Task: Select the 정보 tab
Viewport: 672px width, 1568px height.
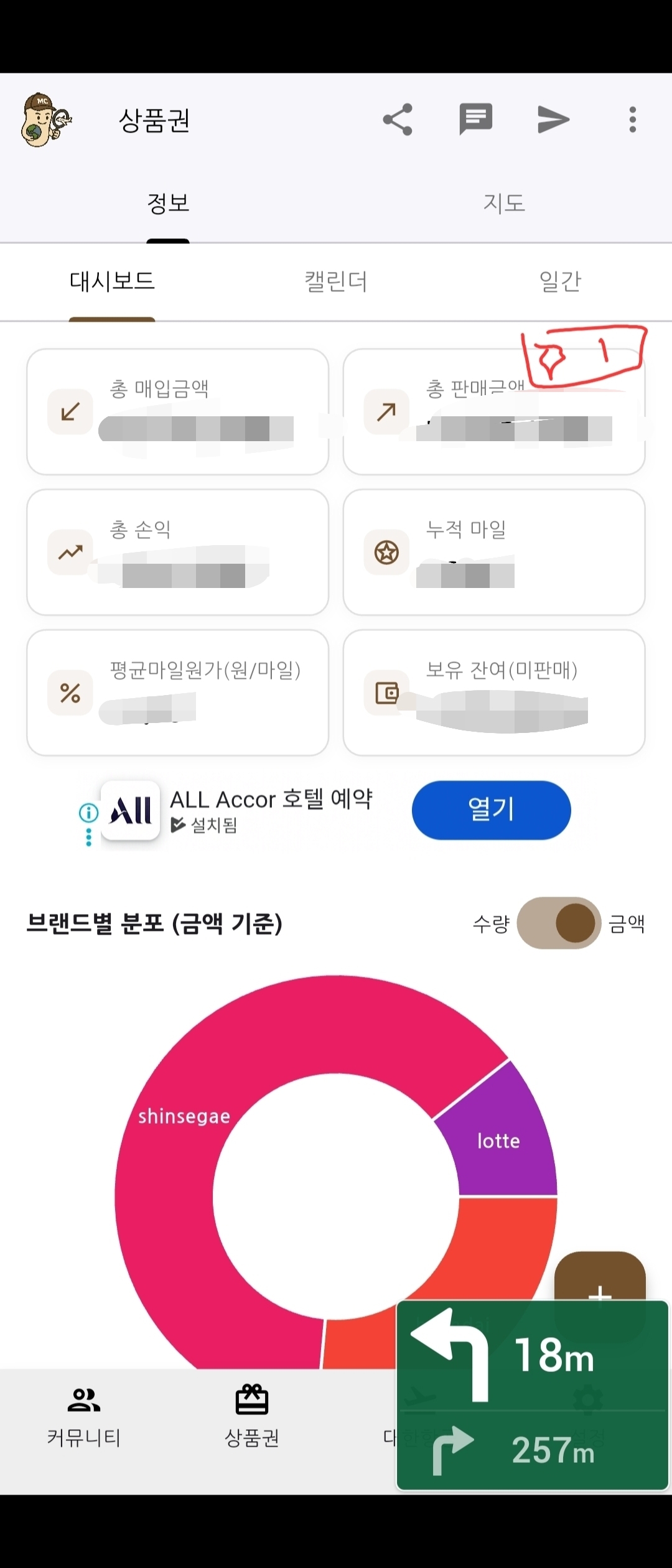Action: click(168, 203)
